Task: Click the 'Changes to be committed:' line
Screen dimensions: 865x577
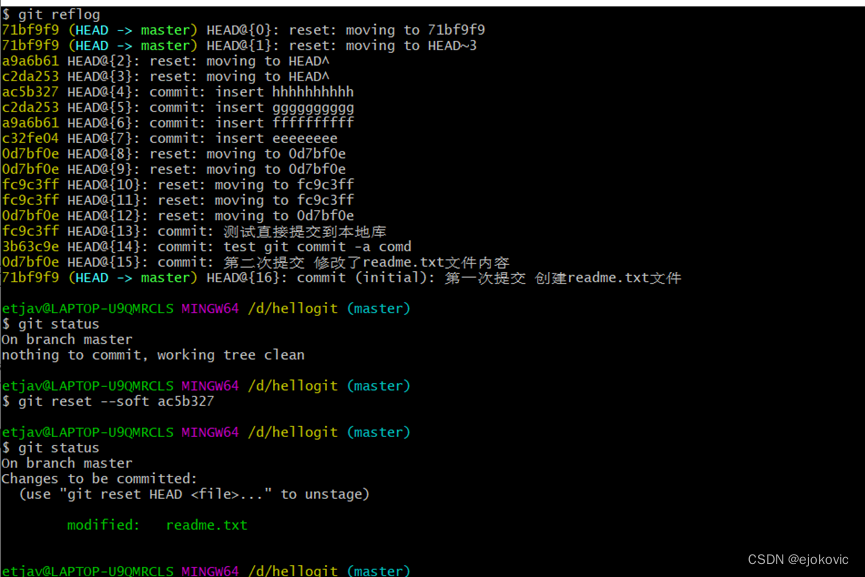Action: click(99, 478)
